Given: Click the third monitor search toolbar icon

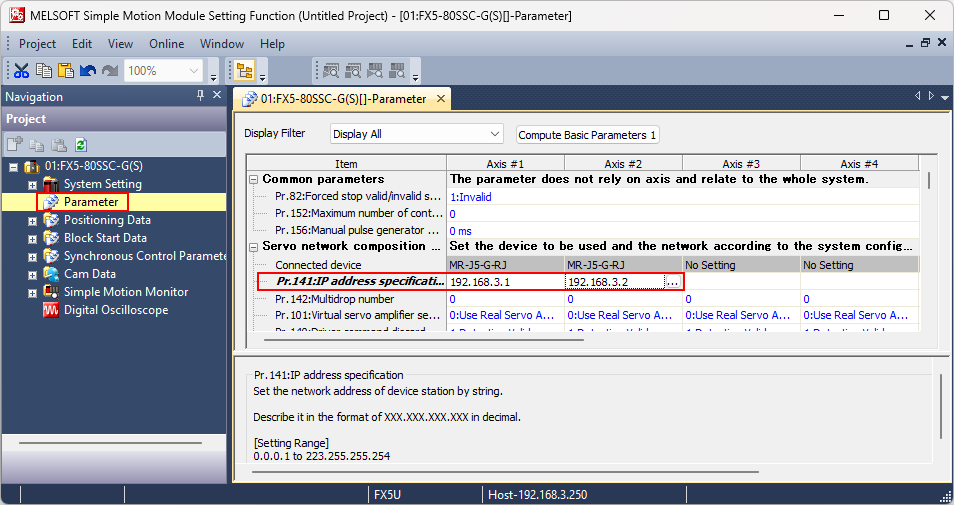Looking at the screenshot, I should (x=375, y=71).
